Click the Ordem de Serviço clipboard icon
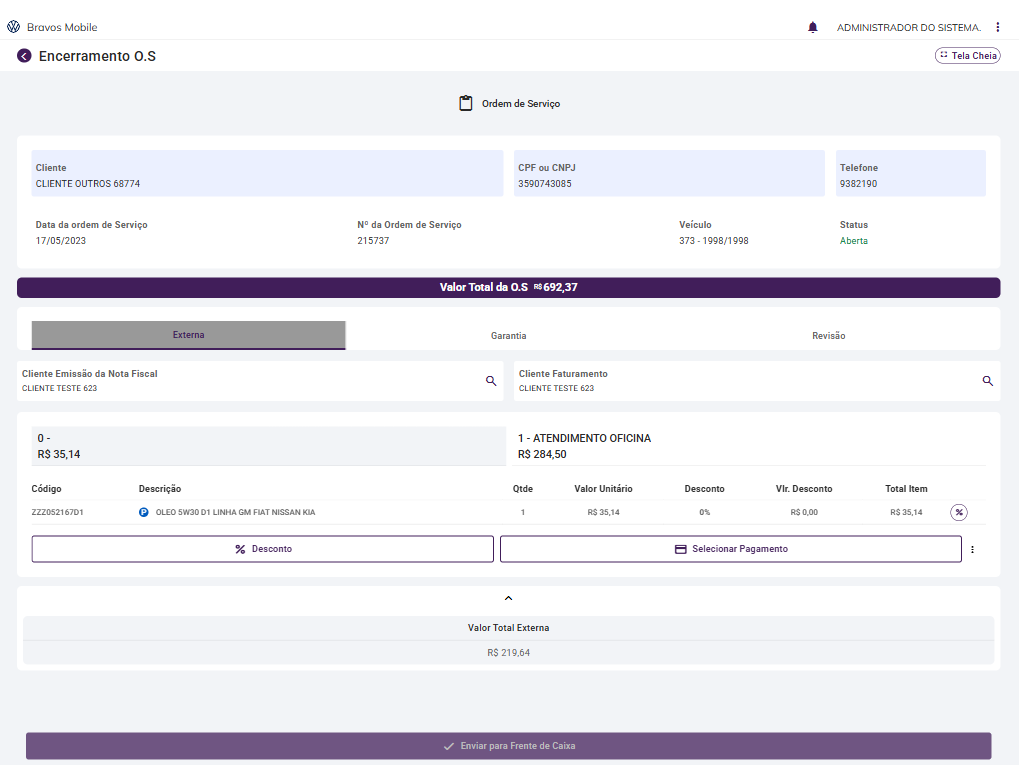This screenshot has width=1019, height=765. [466, 103]
